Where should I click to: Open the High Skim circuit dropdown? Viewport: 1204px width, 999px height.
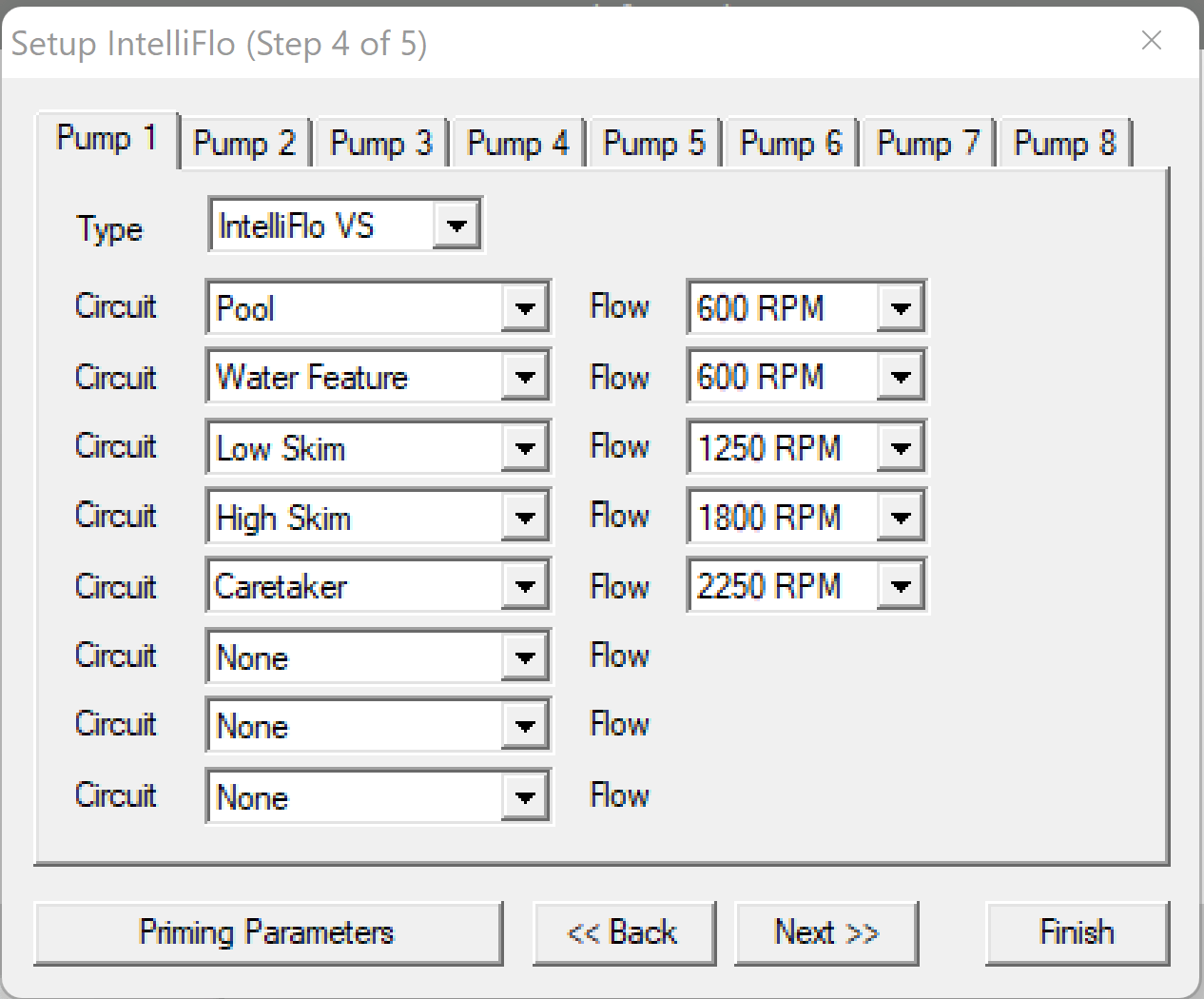(x=379, y=517)
